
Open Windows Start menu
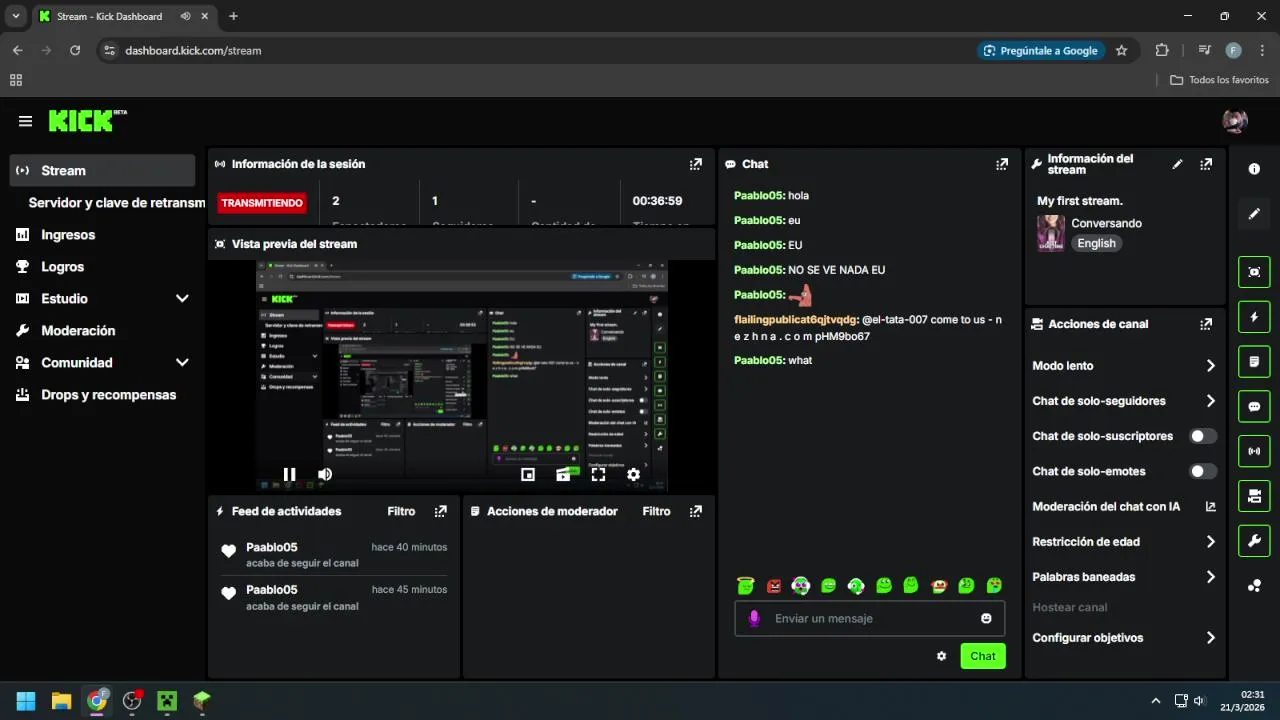[26, 700]
